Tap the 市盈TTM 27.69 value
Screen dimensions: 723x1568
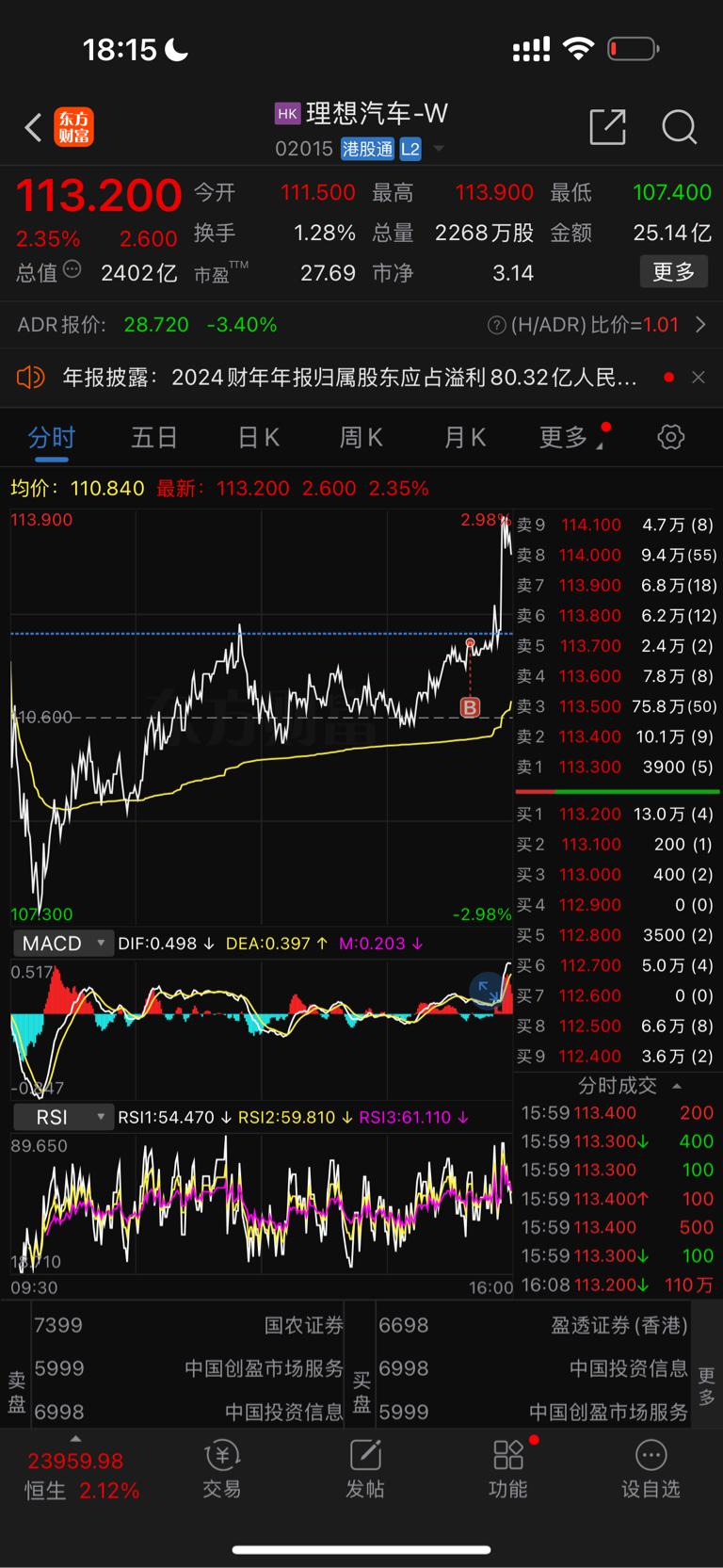point(328,273)
